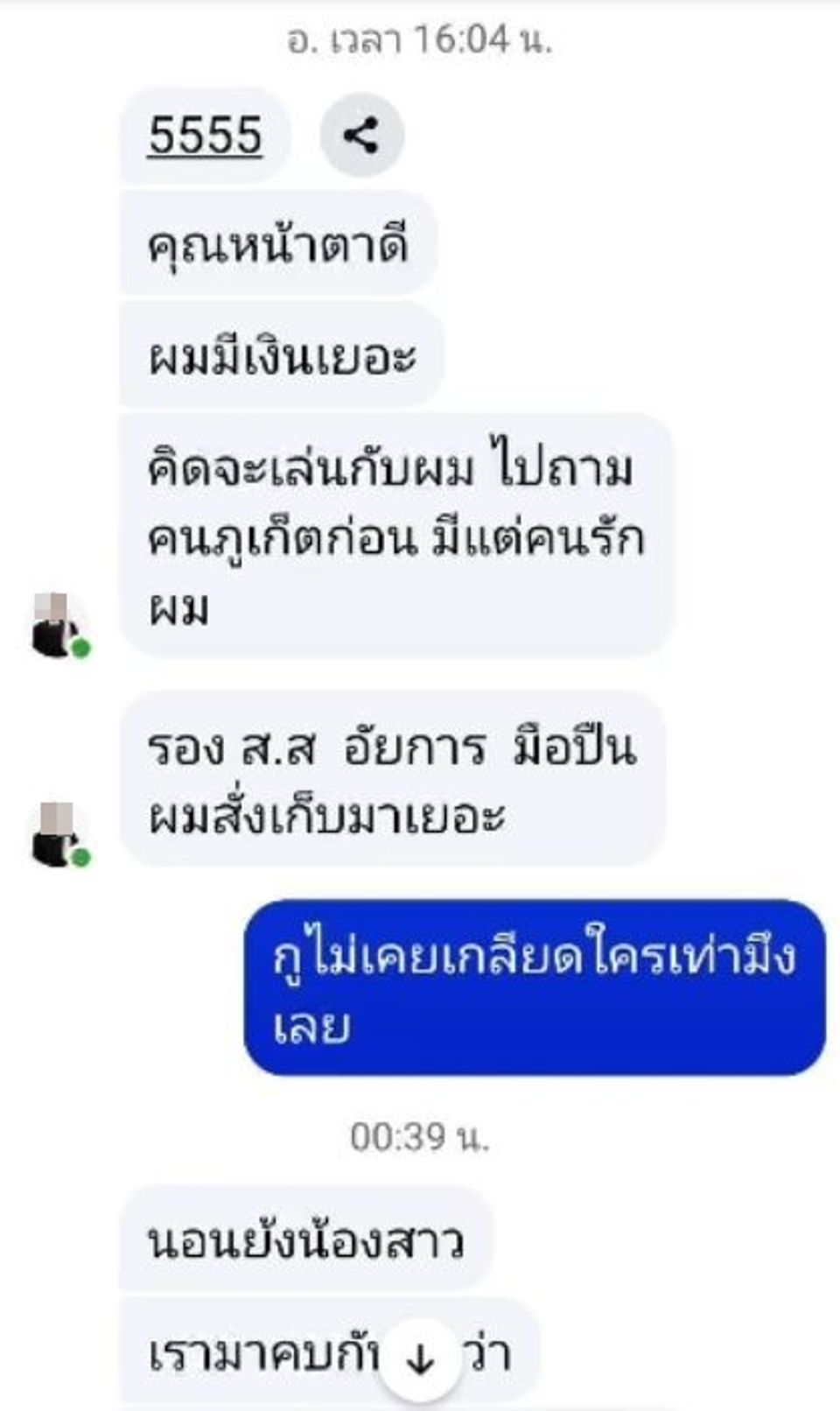Tap the 00:39 น. timestamp
This screenshot has width=840, height=1411.
click(x=420, y=1137)
